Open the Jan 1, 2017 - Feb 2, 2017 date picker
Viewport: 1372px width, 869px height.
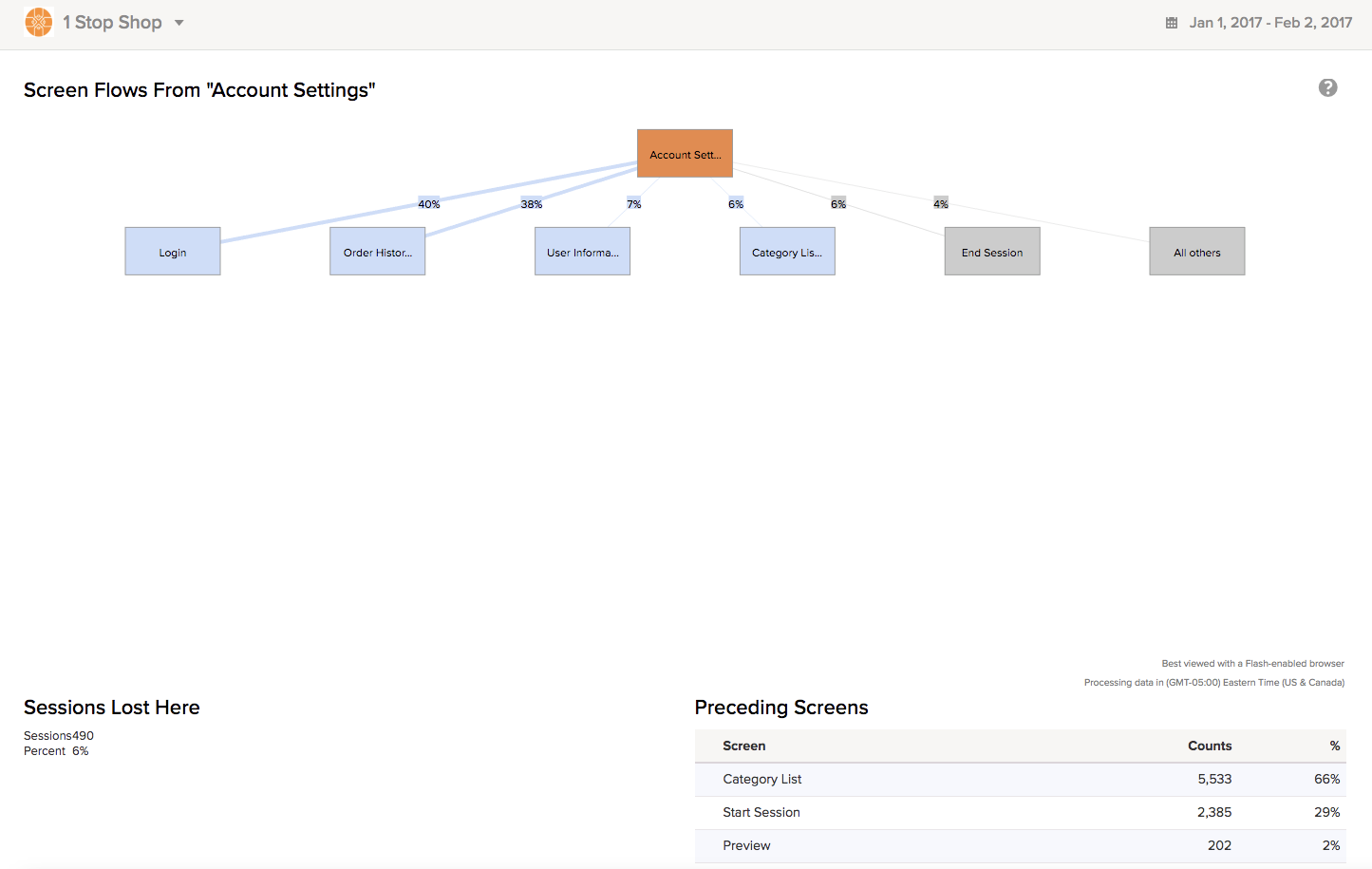pos(1269,23)
